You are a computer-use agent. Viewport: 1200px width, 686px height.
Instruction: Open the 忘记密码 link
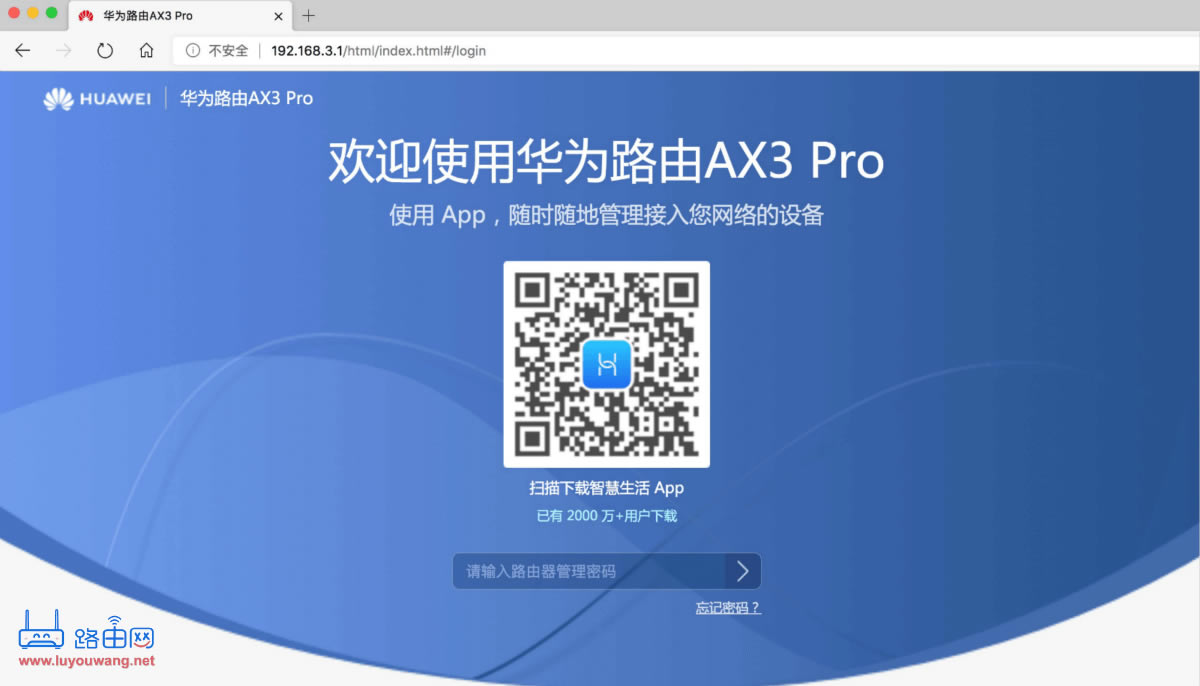[x=729, y=607]
